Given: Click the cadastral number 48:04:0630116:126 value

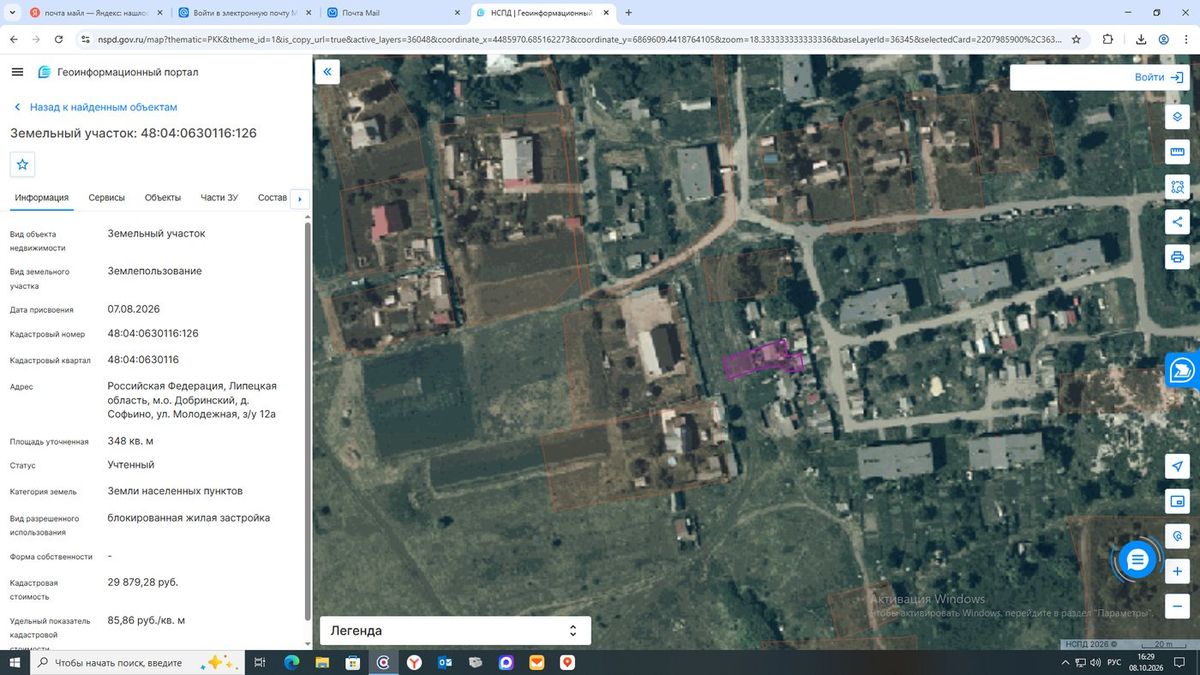Looking at the screenshot, I should (153, 333).
